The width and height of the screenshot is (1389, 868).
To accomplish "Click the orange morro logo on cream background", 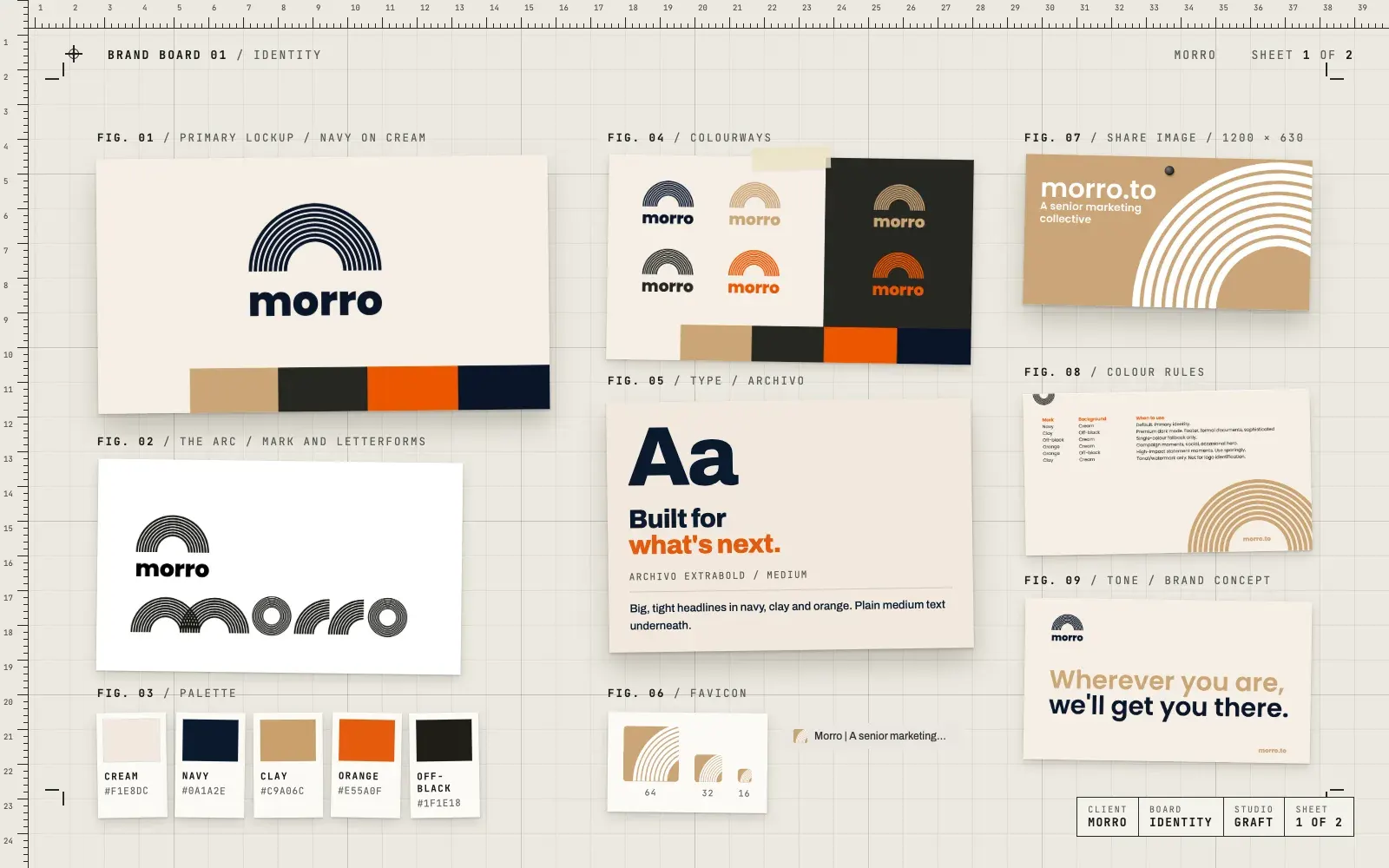I will point(754,273).
